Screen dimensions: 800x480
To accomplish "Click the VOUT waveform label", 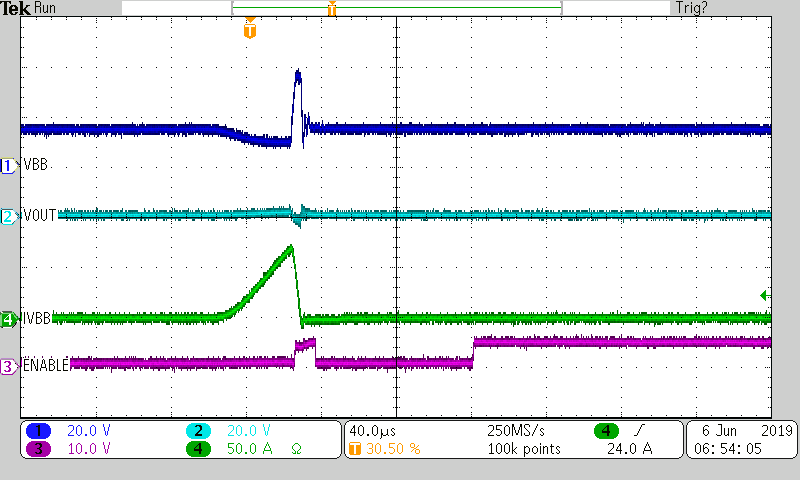I will pos(40,215).
